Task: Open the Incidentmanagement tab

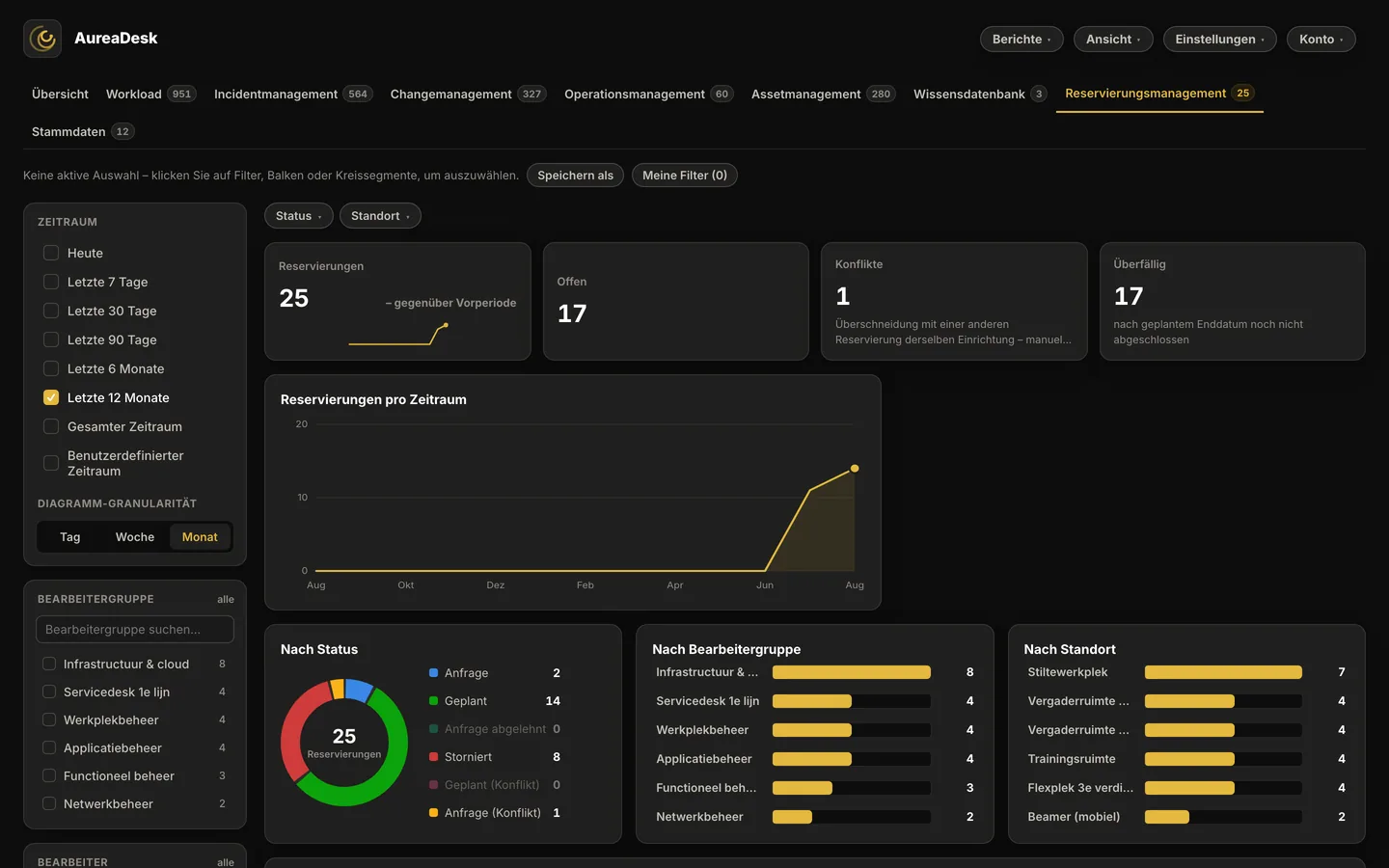Action: point(293,94)
